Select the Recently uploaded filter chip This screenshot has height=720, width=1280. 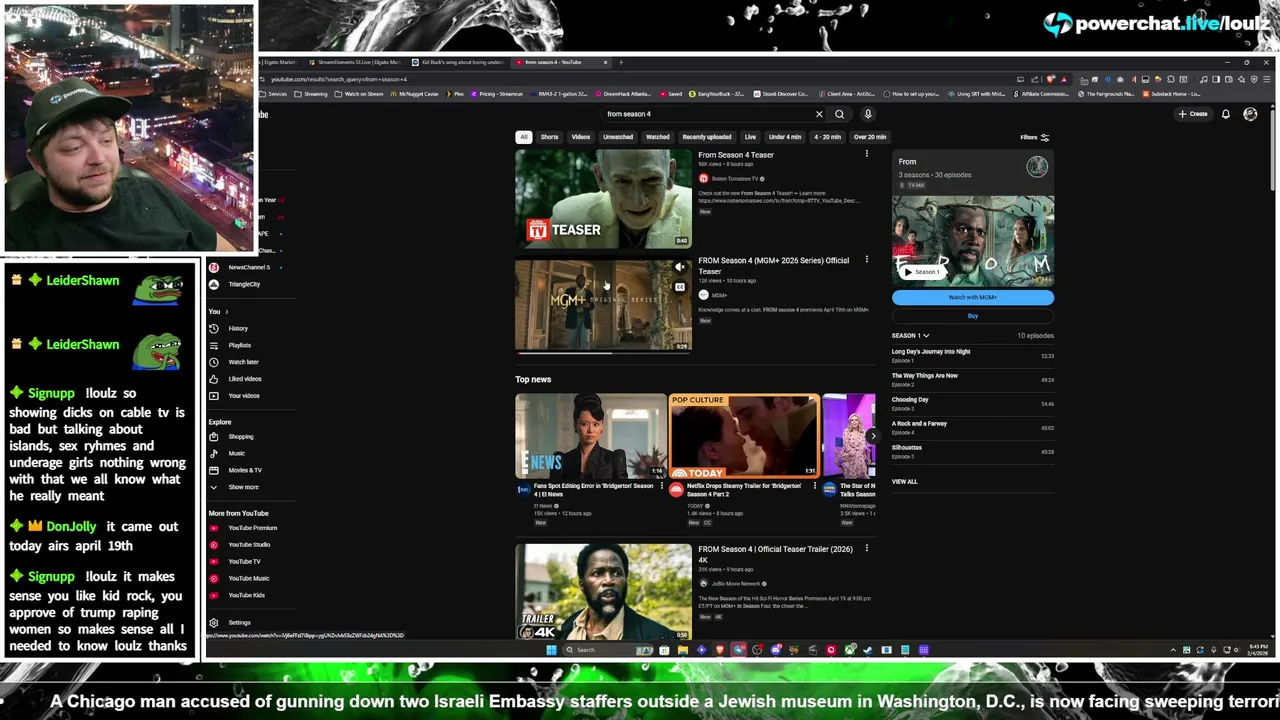pos(707,137)
